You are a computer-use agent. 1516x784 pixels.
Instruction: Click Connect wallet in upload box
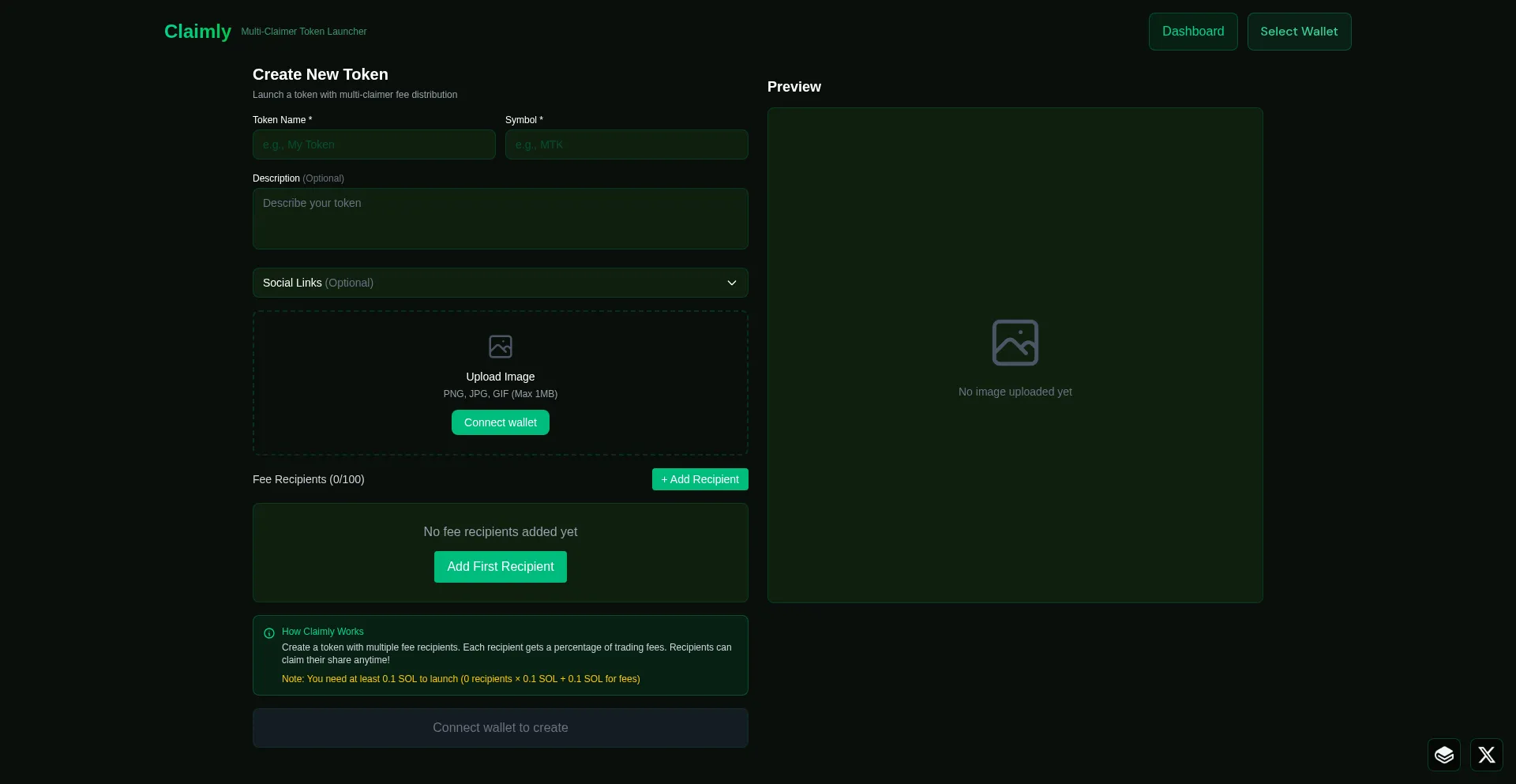tap(500, 422)
